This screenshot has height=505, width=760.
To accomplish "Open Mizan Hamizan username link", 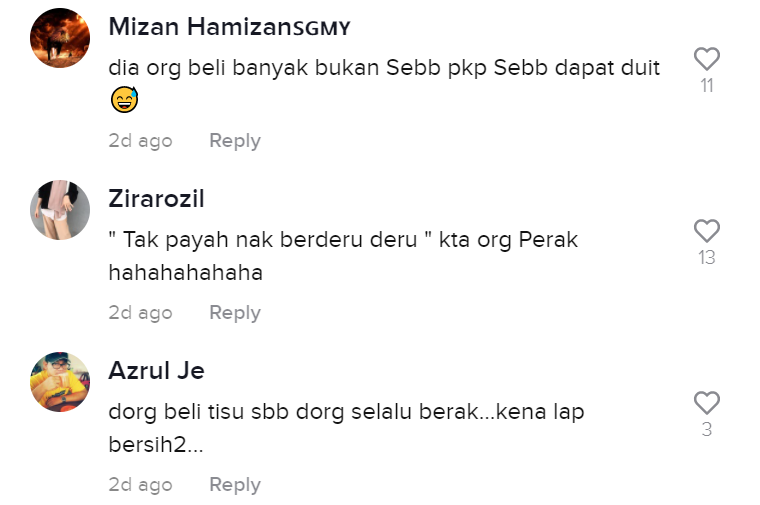I will [229, 27].
